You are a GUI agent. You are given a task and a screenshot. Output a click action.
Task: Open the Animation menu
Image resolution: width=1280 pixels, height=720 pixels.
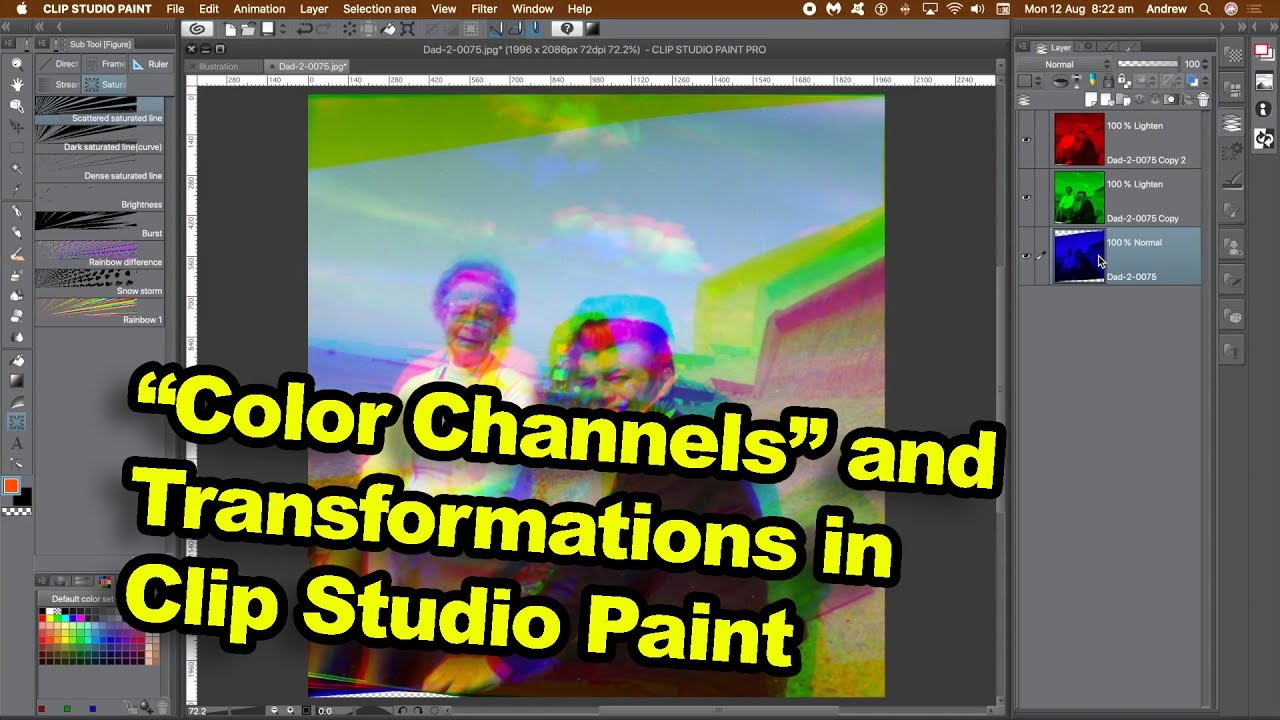(x=259, y=9)
